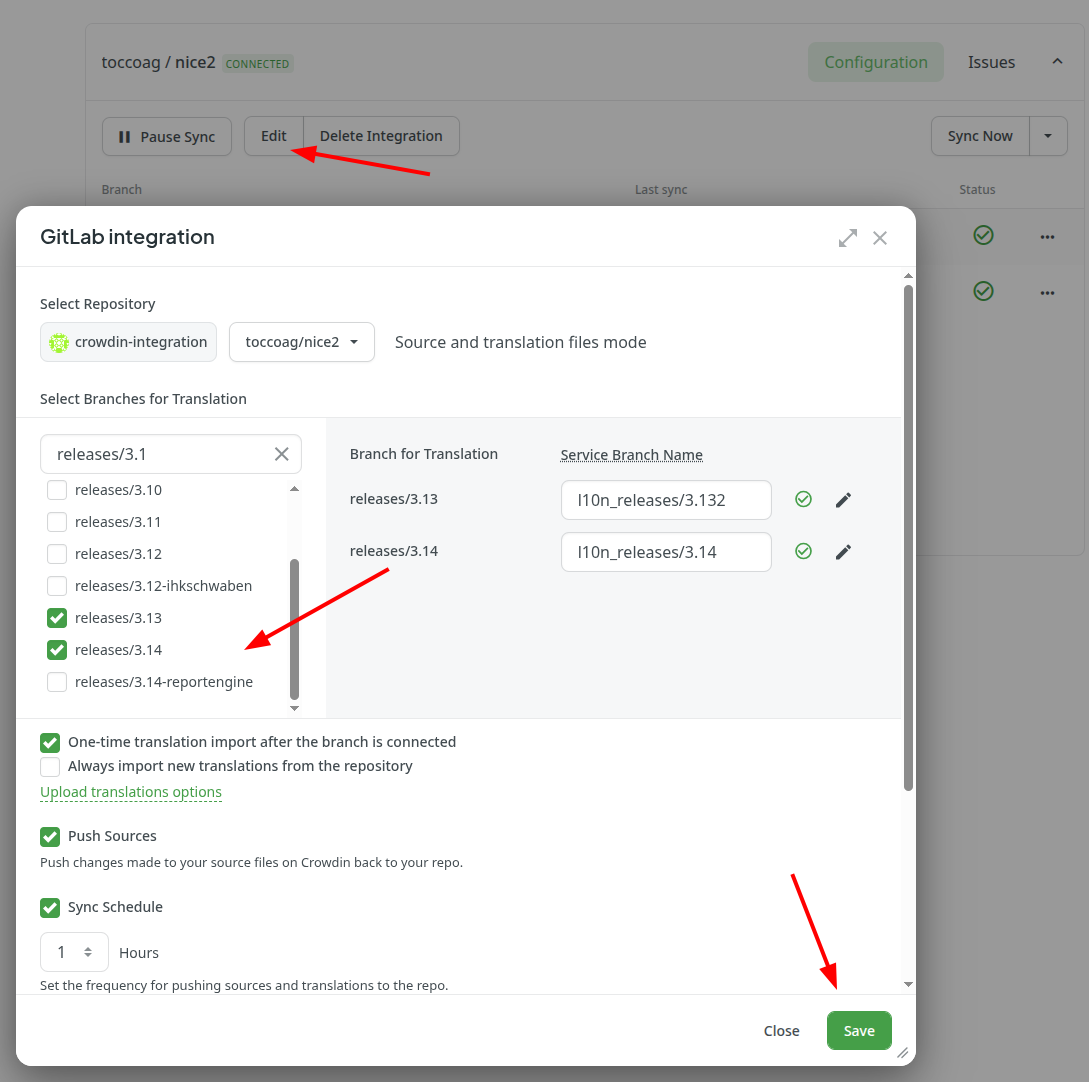Screen dimensions: 1089x1082
Task: Save the GitLab integration settings
Action: 858,1030
